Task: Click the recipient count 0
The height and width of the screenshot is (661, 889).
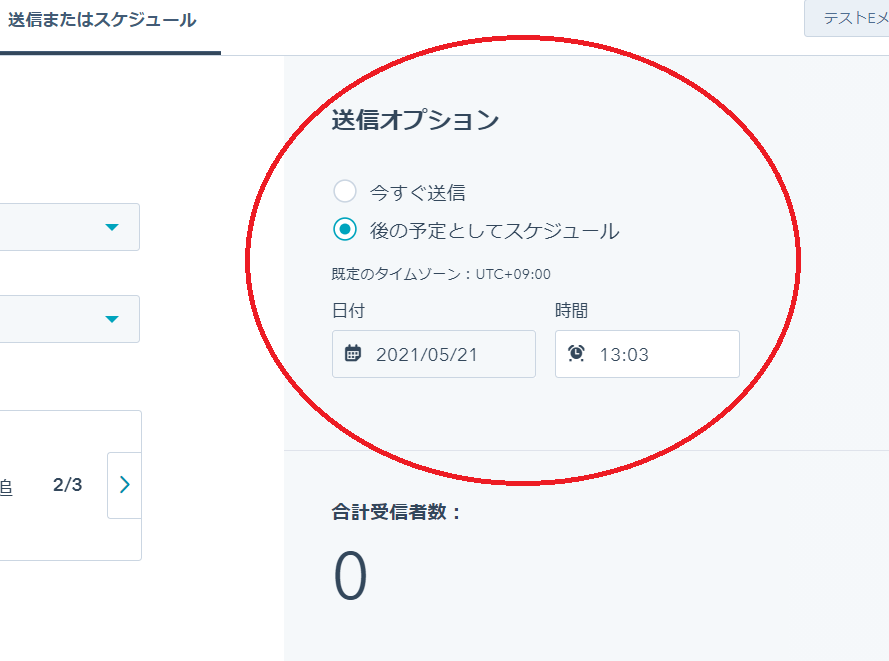Action: coord(350,575)
